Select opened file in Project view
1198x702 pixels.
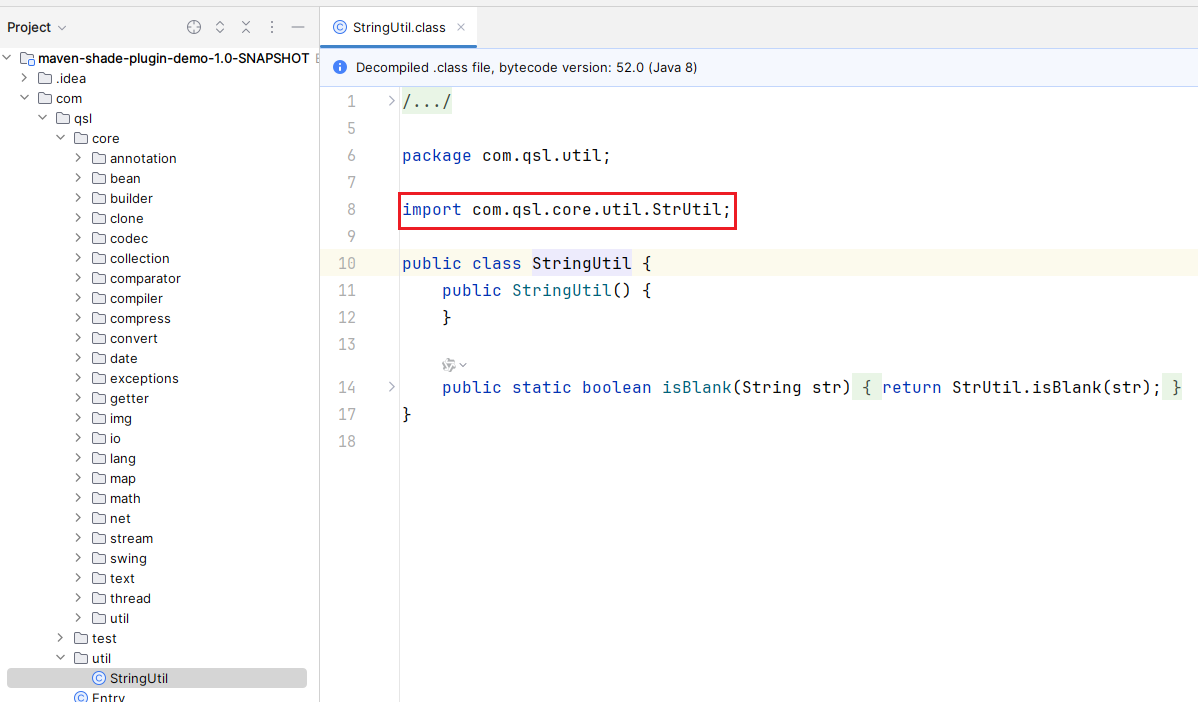click(x=193, y=27)
